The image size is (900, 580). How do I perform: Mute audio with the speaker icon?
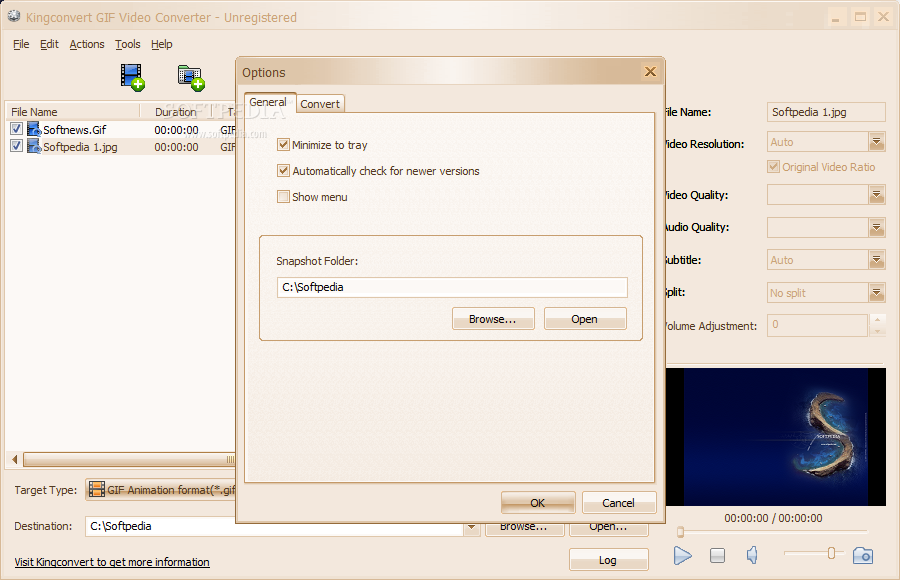tap(752, 555)
